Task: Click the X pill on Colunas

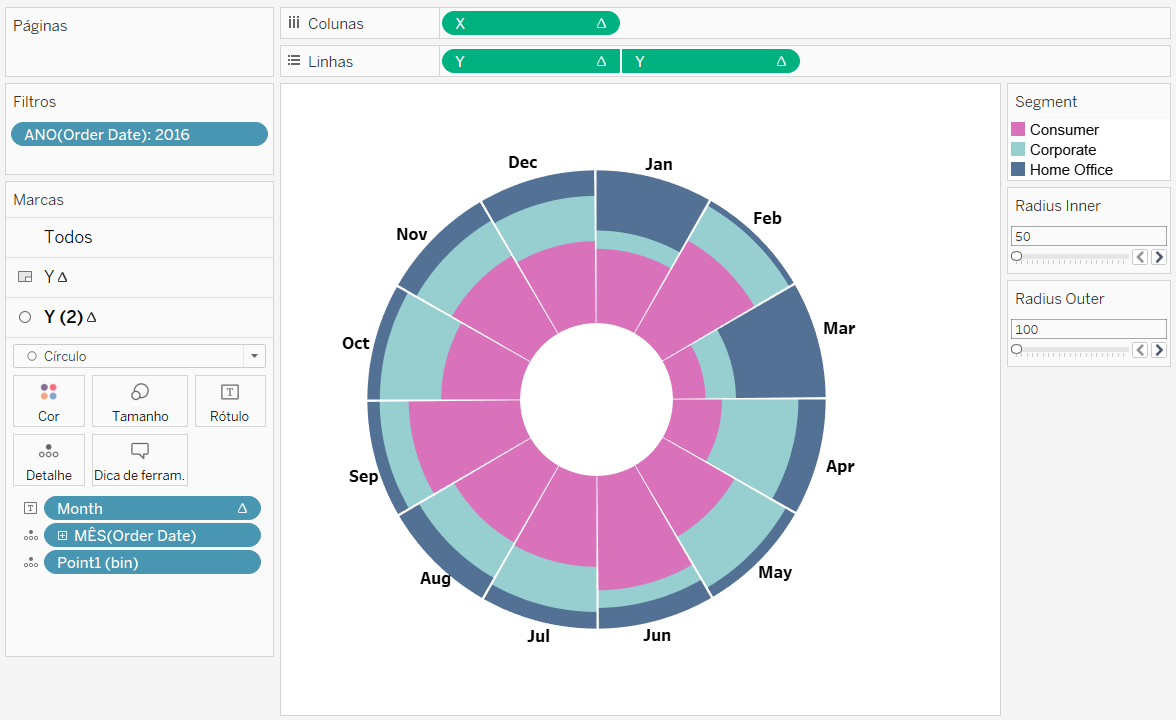Action: tap(531, 23)
